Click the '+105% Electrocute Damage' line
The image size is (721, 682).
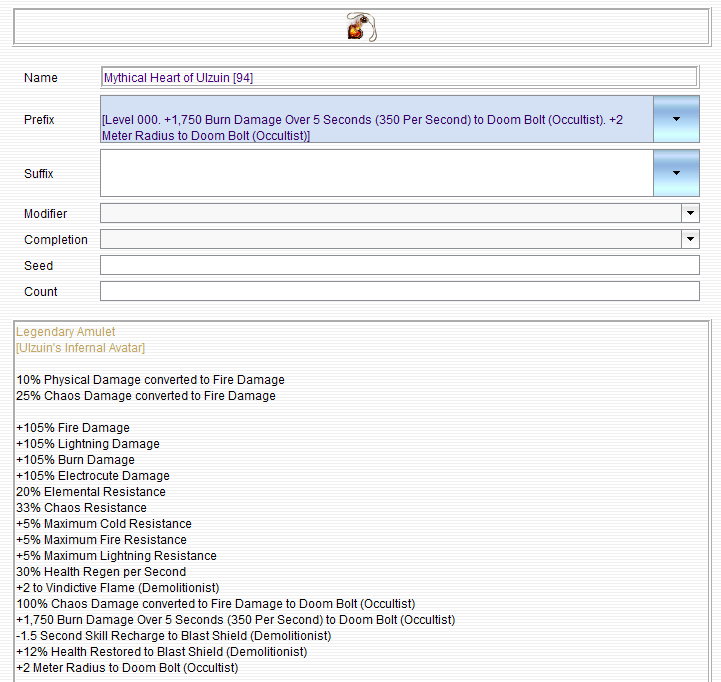click(x=93, y=476)
